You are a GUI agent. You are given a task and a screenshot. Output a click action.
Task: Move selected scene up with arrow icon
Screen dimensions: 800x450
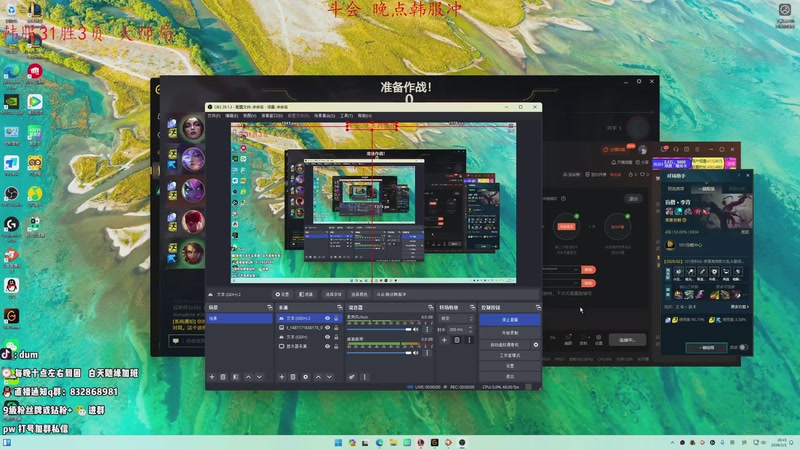click(x=247, y=377)
